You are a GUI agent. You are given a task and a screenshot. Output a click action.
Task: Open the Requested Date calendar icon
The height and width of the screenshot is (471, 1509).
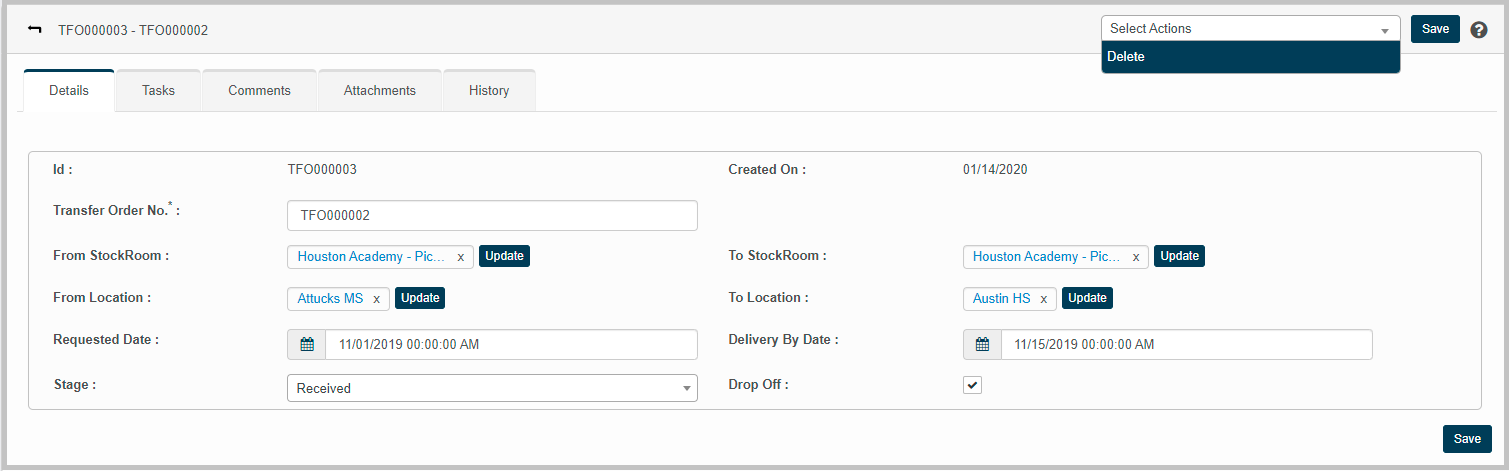tap(307, 345)
